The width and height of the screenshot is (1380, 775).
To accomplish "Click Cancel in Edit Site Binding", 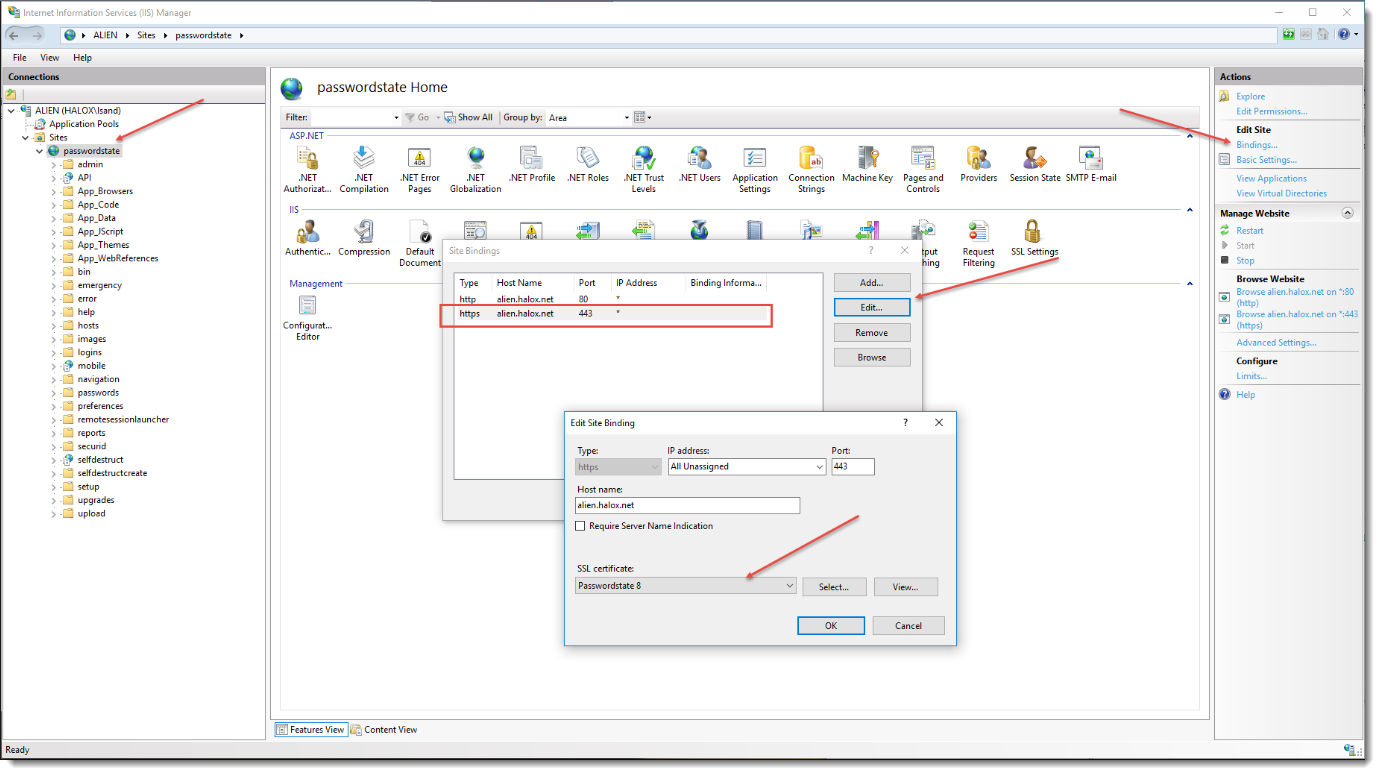I will point(908,625).
